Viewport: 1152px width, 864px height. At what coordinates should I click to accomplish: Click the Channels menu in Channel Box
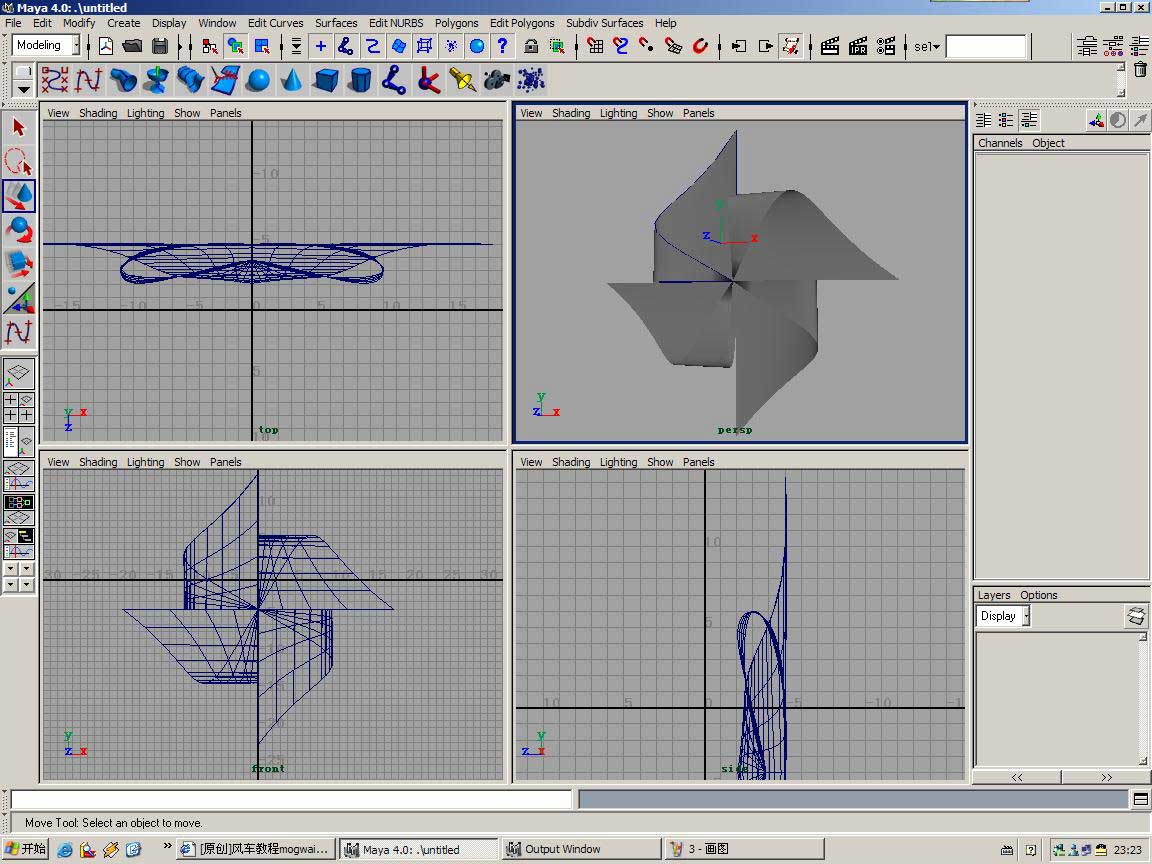pyautogui.click(x=999, y=143)
